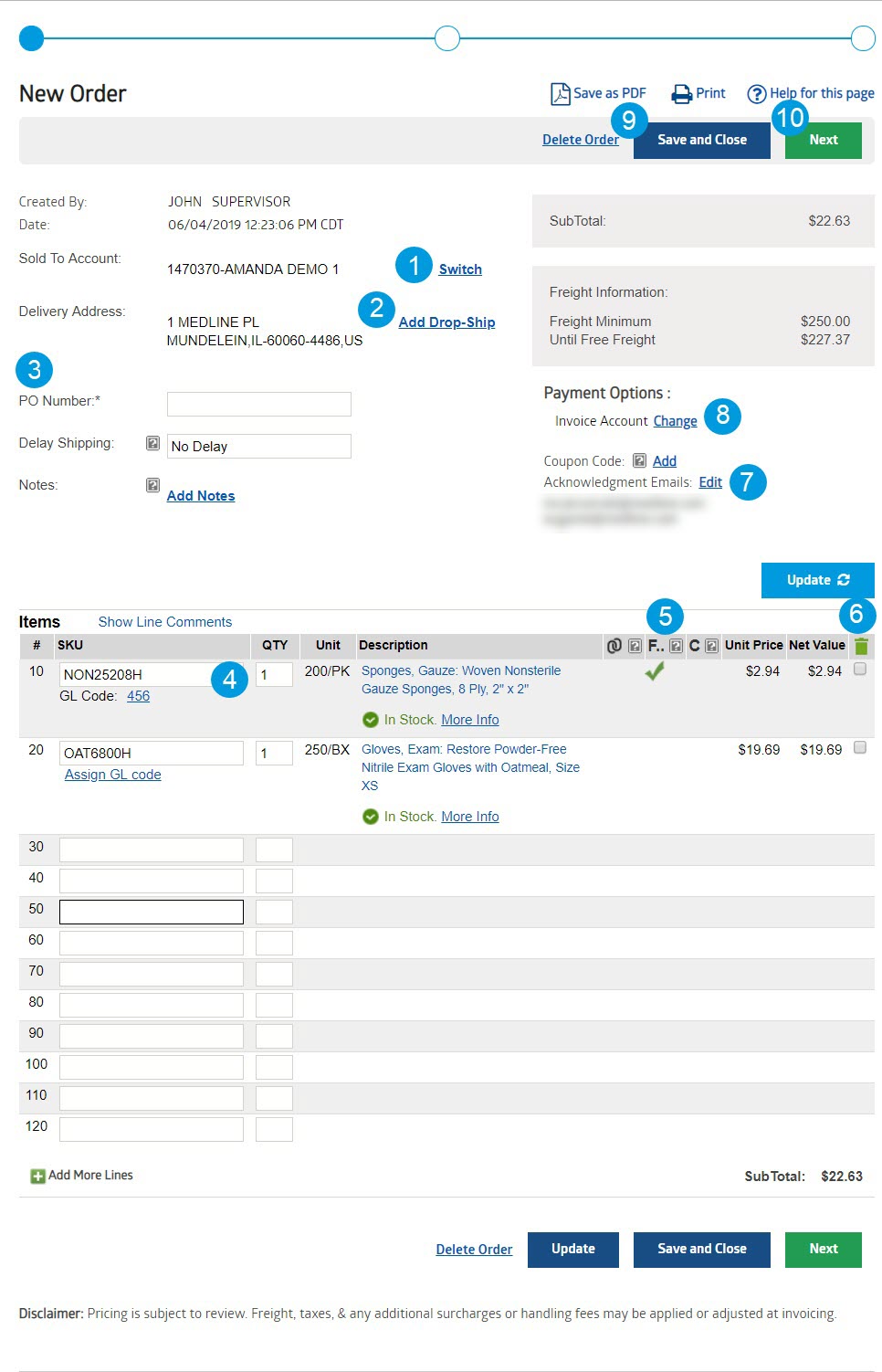Image resolution: width=882 pixels, height=1372 pixels.
Task: Click the Switch account link
Action: pos(460,269)
